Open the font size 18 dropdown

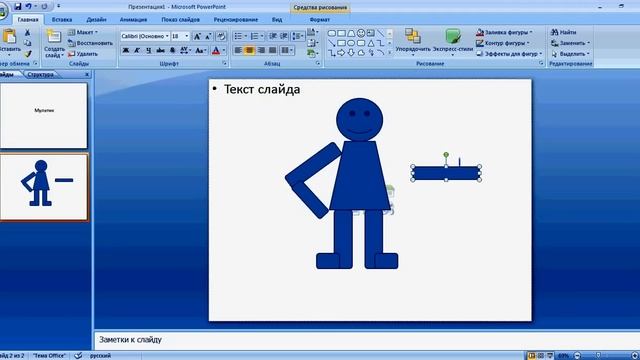tap(187, 36)
